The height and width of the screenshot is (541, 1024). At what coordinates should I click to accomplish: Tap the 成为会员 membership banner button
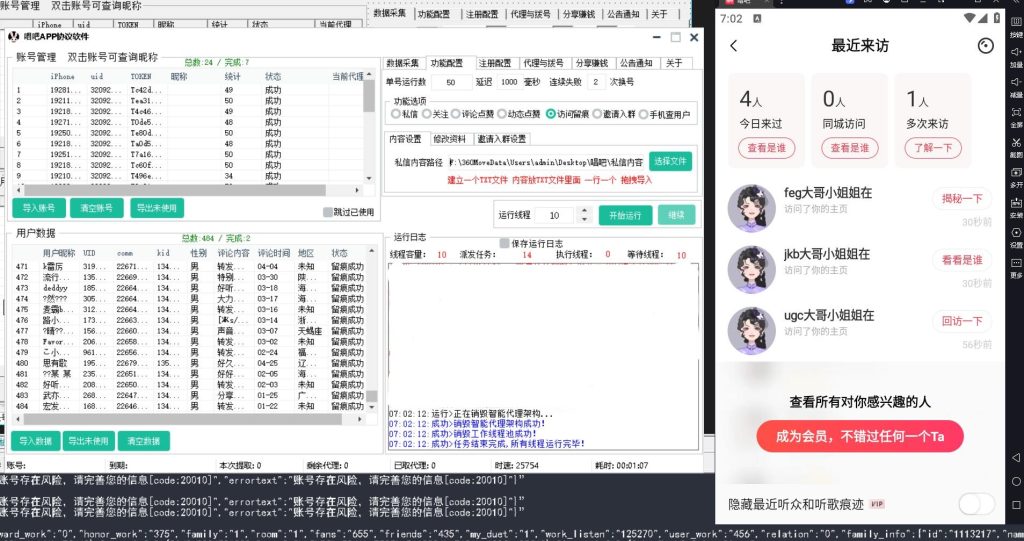point(859,436)
